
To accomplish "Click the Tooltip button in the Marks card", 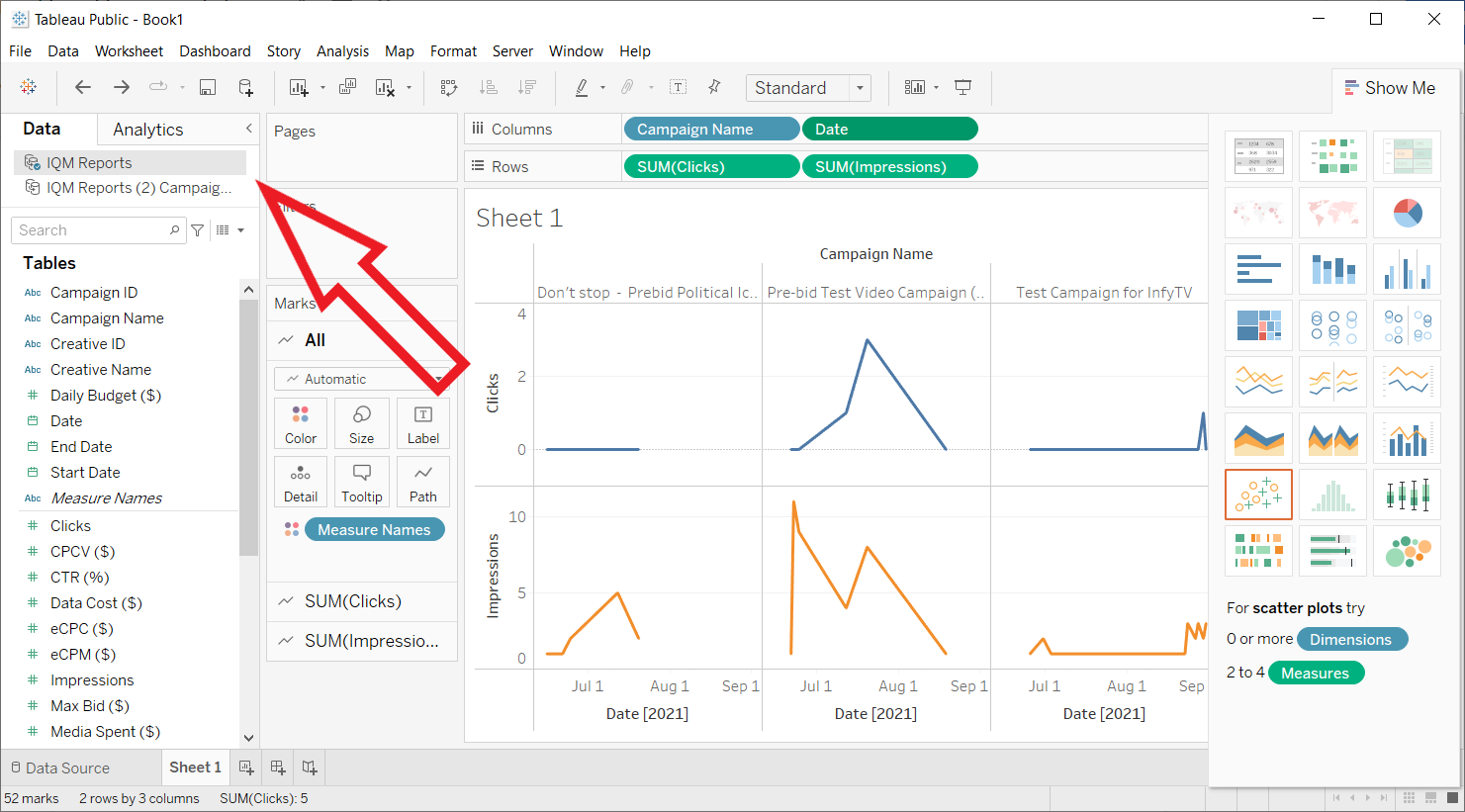I will [x=362, y=482].
